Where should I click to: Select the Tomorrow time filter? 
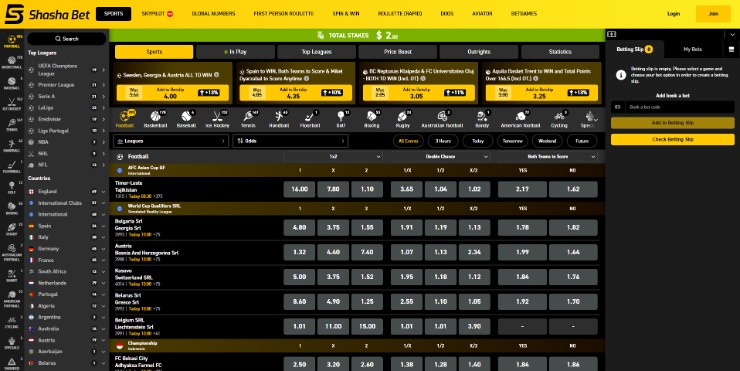click(x=513, y=141)
